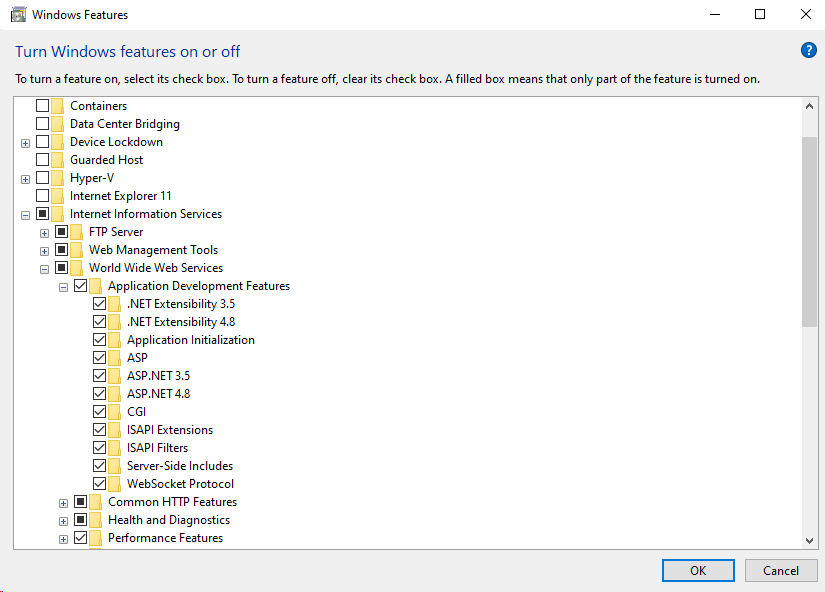Expand the Device Lockdown node
The width and height of the screenshot is (825, 592).
[25, 143]
